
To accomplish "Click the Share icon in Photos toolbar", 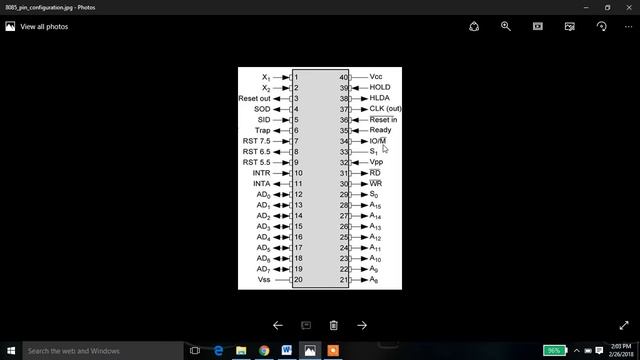I will pyautogui.click(x=474, y=27).
